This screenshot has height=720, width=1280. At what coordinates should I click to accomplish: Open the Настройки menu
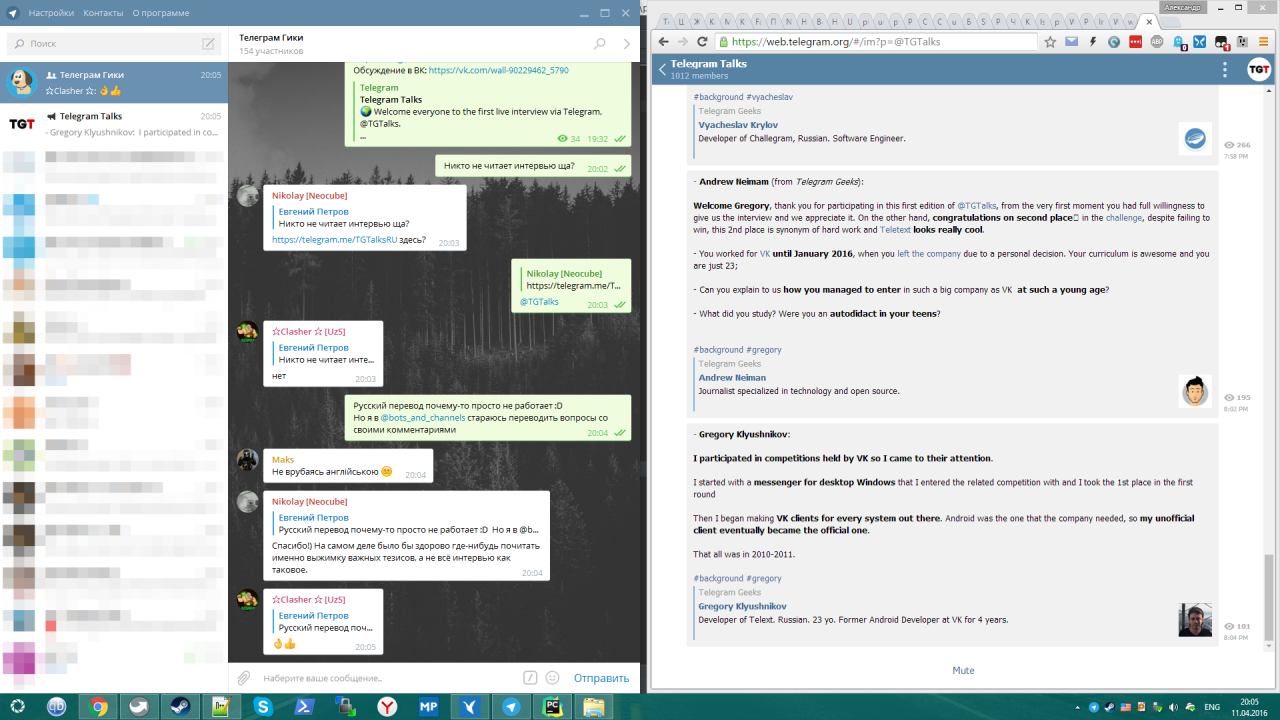point(51,13)
